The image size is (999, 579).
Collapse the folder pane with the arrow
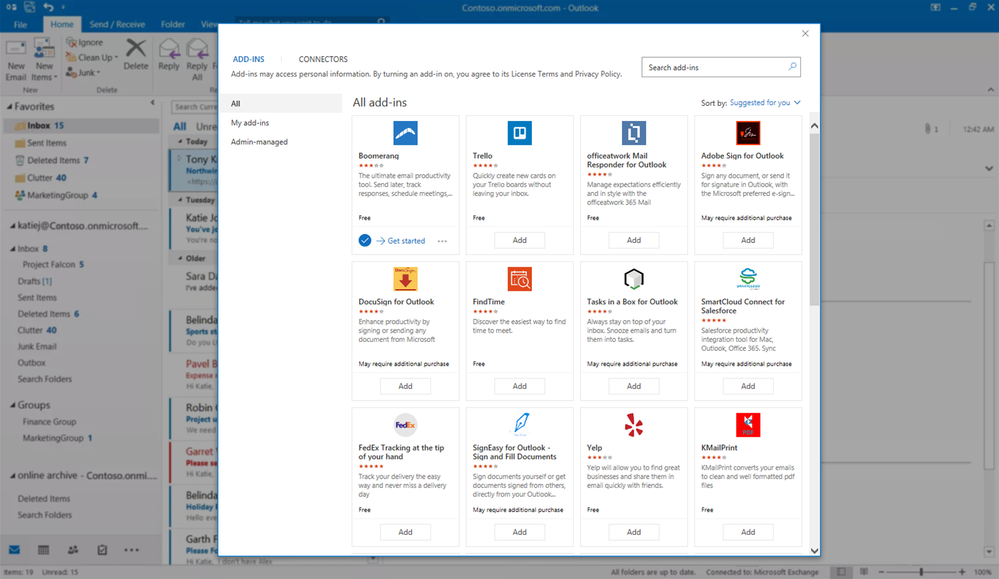(x=152, y=103)
